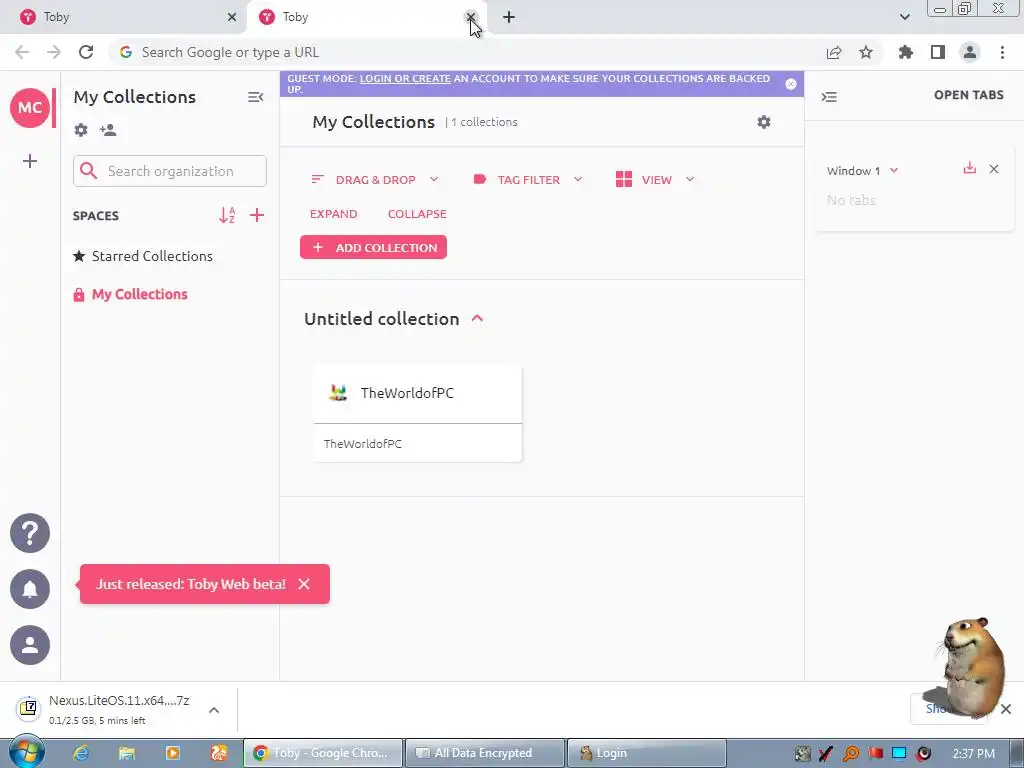Invite a member with the add-person icon
This screenshot has height=768, width=1024.
[108, 130]
